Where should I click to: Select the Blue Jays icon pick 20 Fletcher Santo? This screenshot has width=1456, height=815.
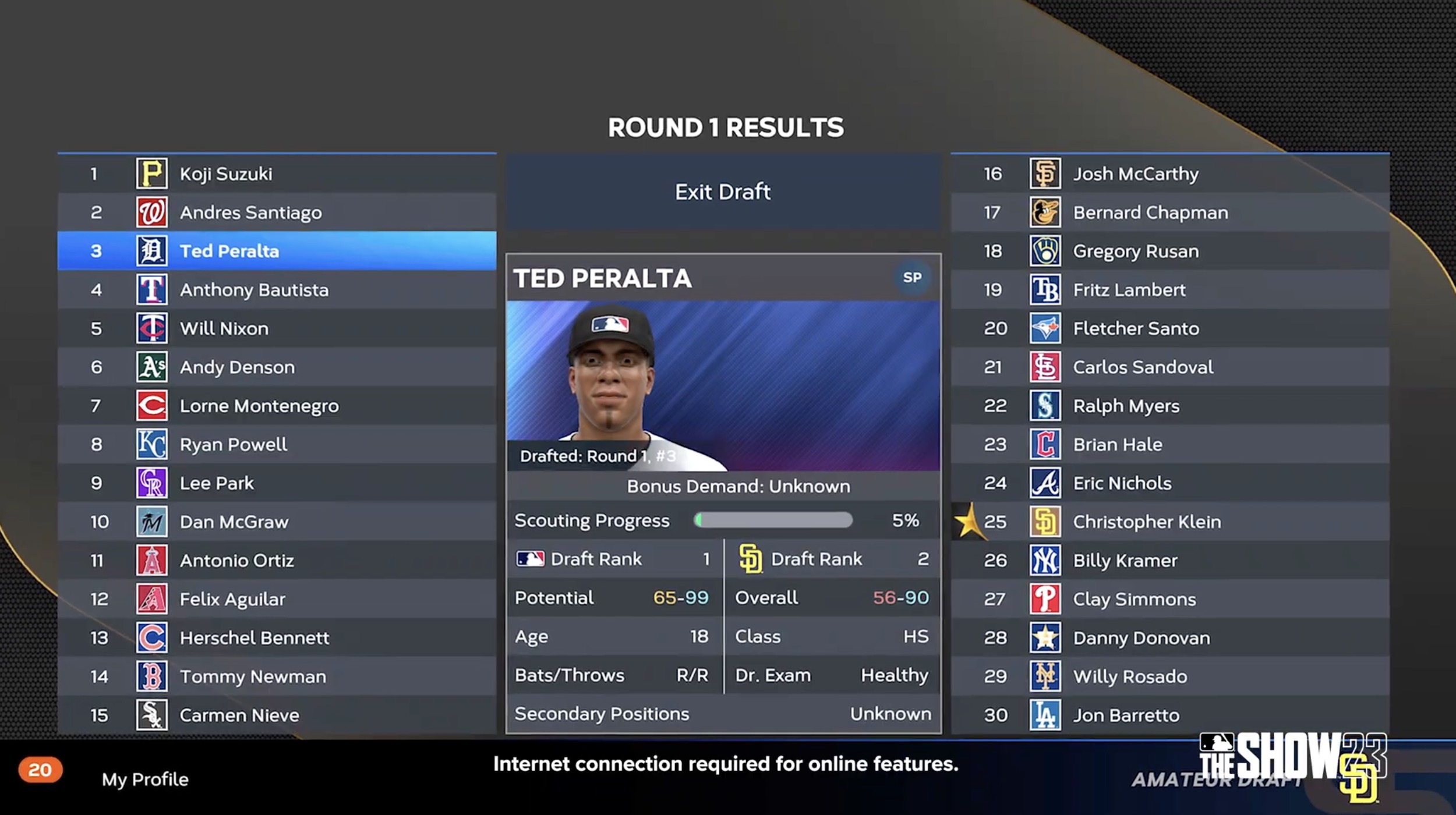[x=1044, y=328]
